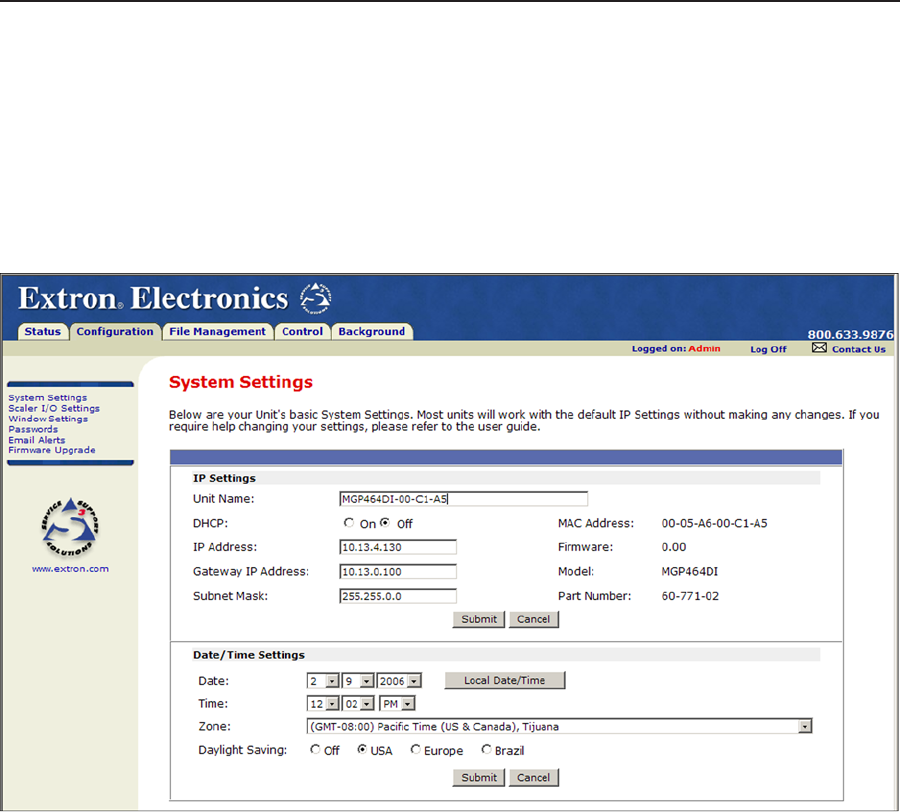Open the Background tab
The image size is (900, 812).
coord(372,332)
